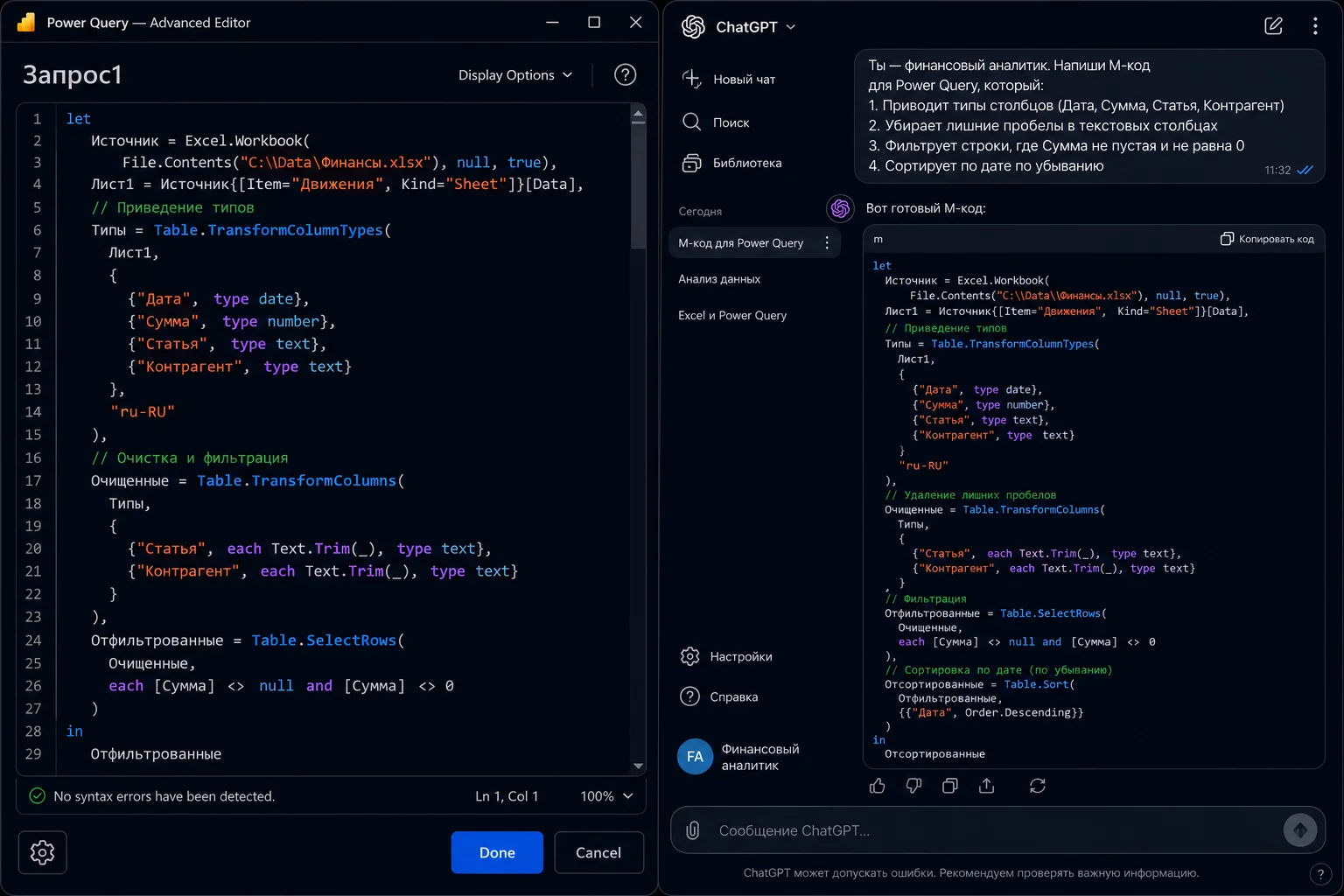Click 'No syntax errors have been detected.' text

pyautogui.click(x=164, y=796)
